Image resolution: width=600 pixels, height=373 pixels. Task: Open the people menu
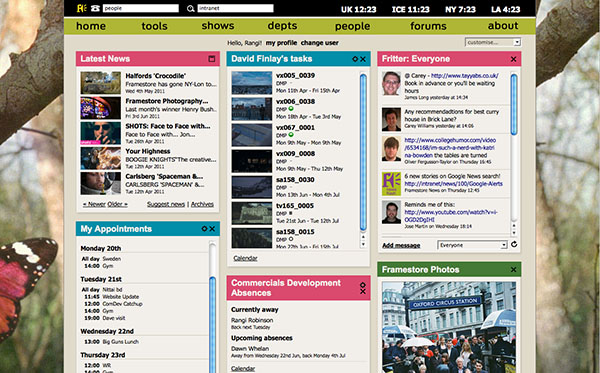tap(352, 26)
